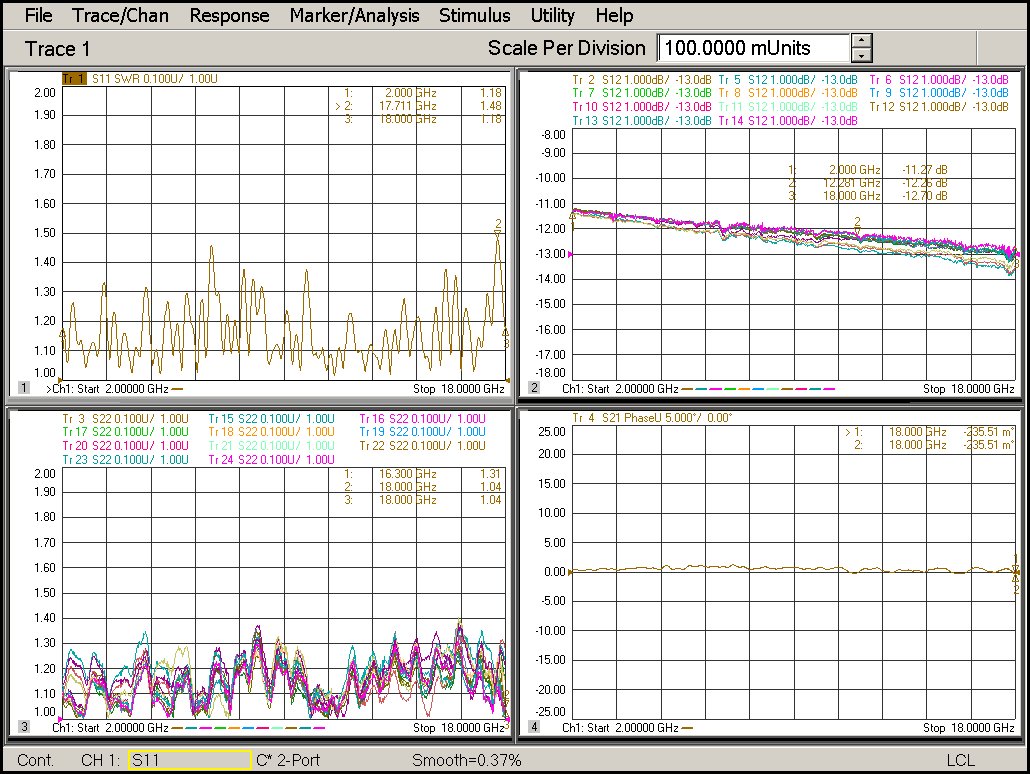
Task: Click marker 2 on the S12 traces
Action: tap(857, 224)
